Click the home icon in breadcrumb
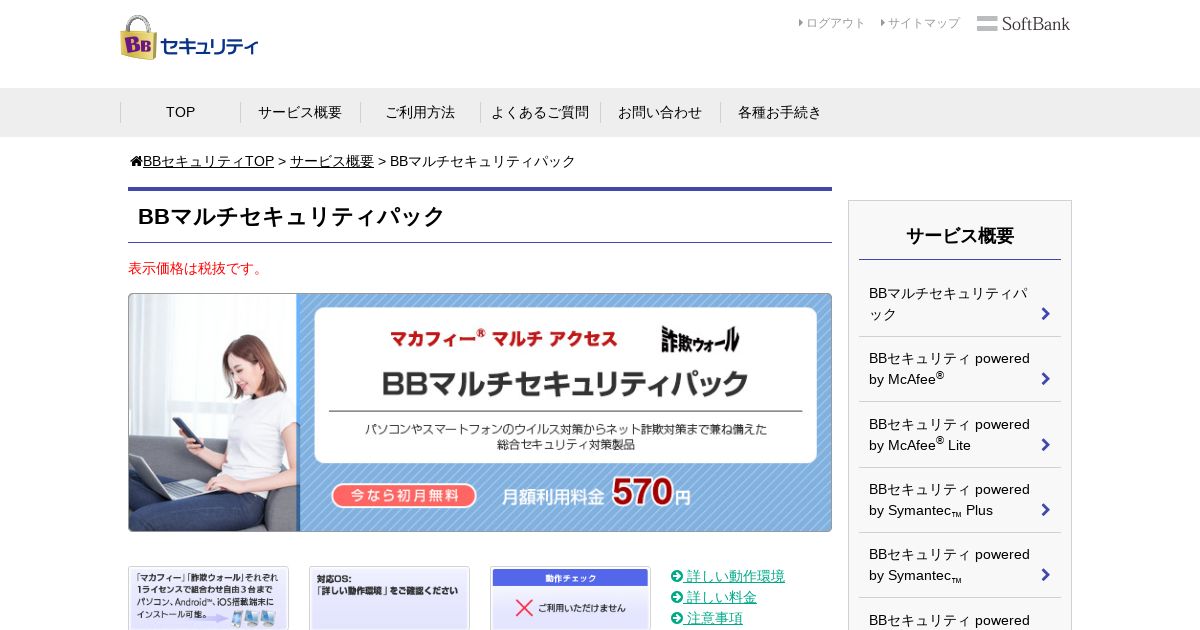The height and width of the screenshot is (630, 1200). [x=136, y=161]
